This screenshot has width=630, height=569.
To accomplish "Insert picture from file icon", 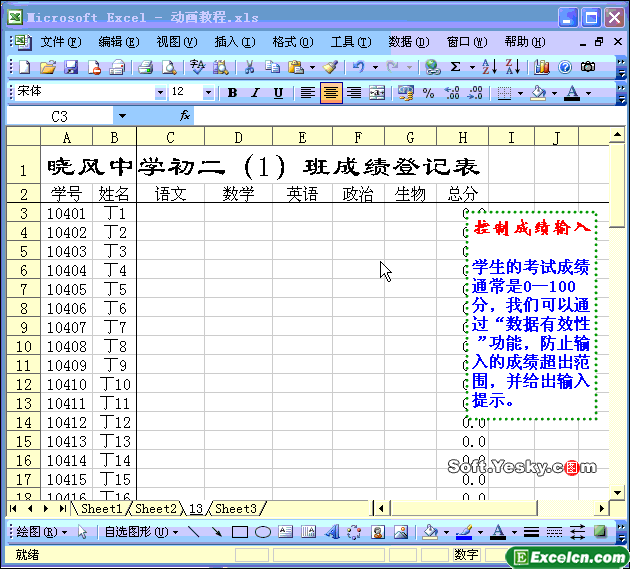I will [401, 532].
